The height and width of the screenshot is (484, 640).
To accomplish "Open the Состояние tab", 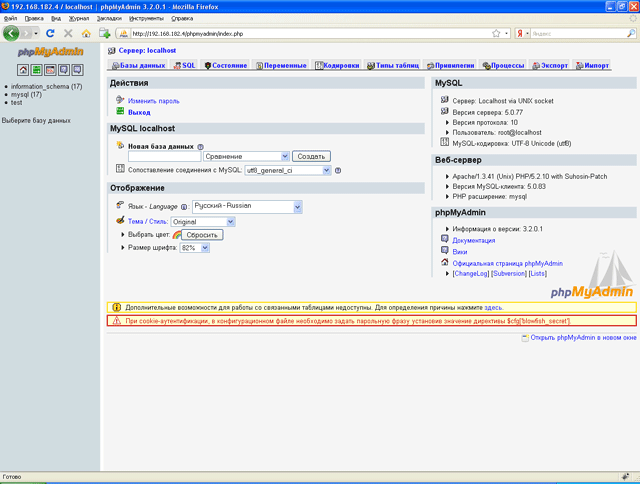I will pyautogui.click(x=226, y=65).
